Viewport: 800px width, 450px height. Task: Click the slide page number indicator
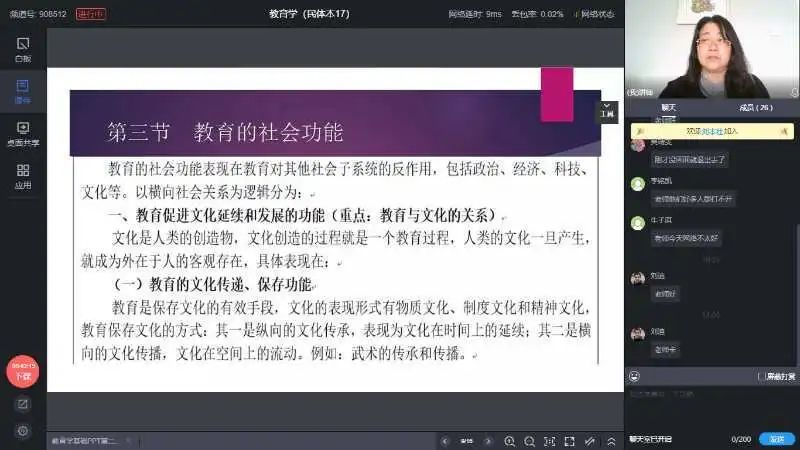[x=466, y=441]
